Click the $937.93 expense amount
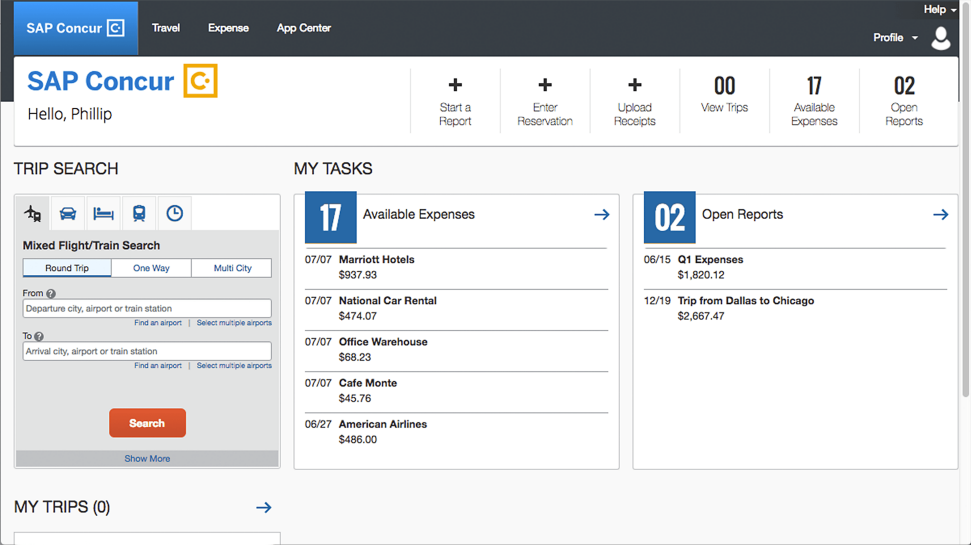971x545 pixels. [x=357, y=275]
